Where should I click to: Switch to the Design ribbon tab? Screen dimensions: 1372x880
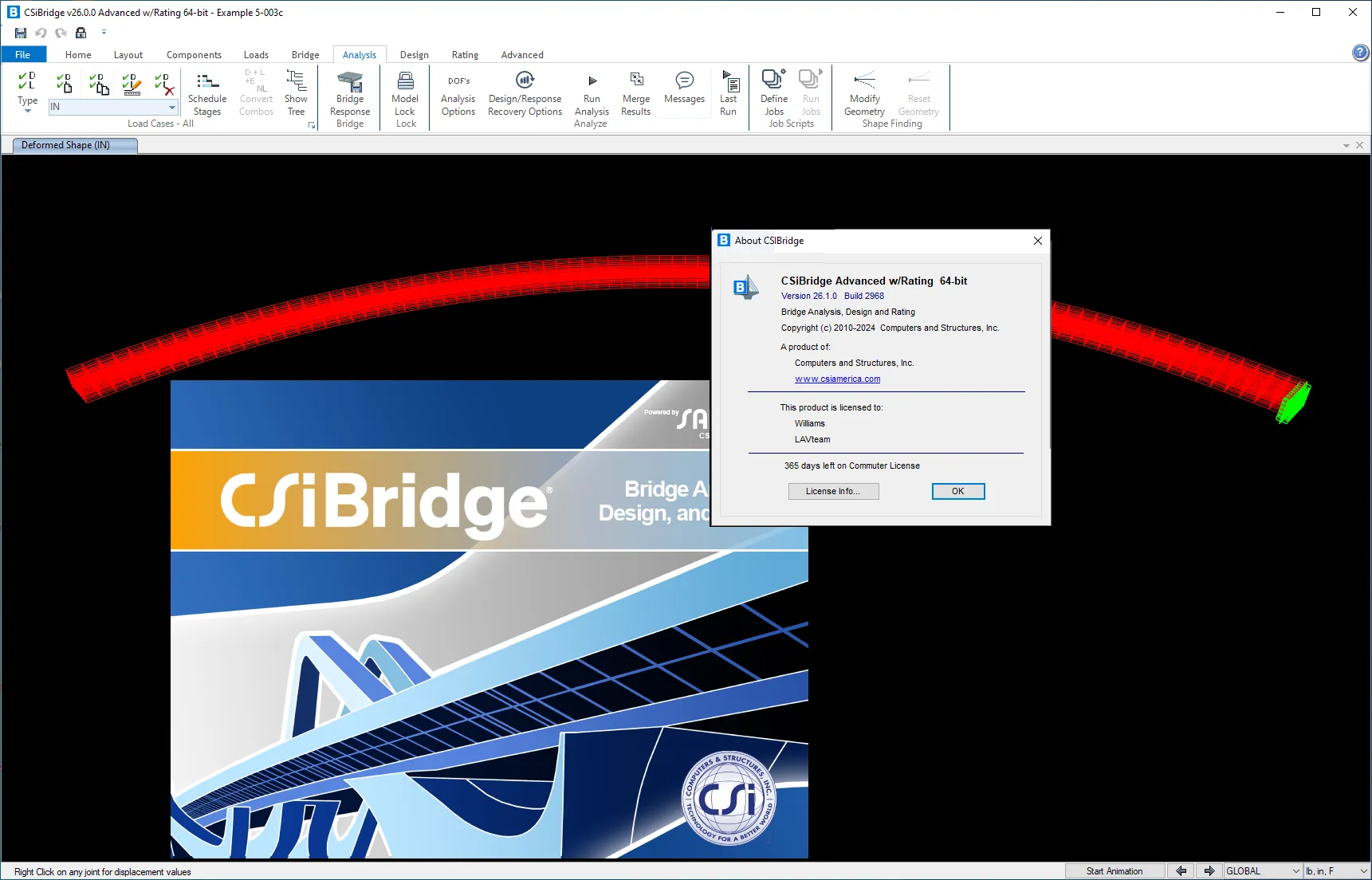pyautogui.click(x=415, y=54)
